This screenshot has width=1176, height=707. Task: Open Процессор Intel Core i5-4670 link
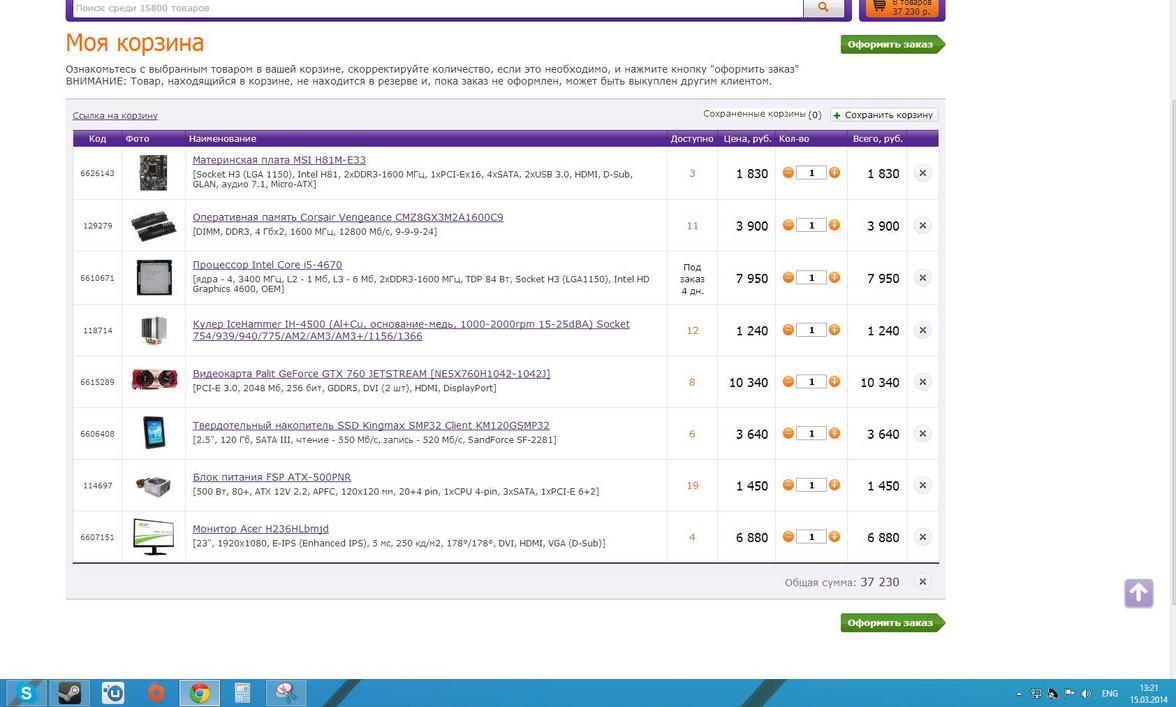(267, 265)
